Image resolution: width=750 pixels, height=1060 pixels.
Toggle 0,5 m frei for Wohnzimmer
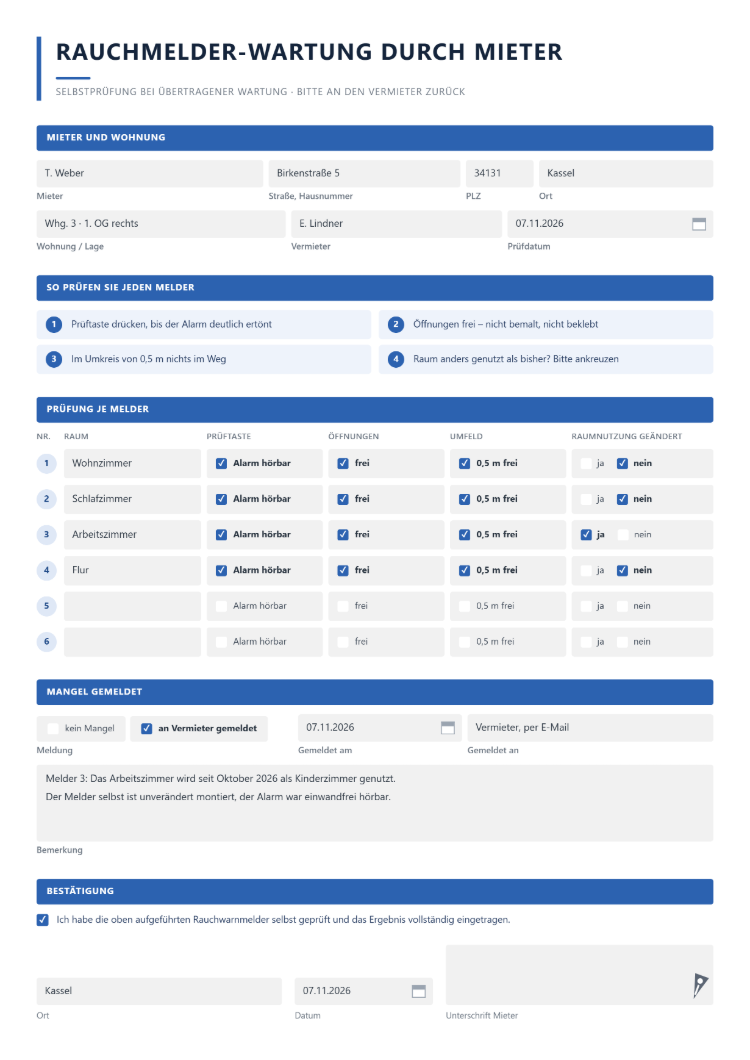[x=465, y=464]
